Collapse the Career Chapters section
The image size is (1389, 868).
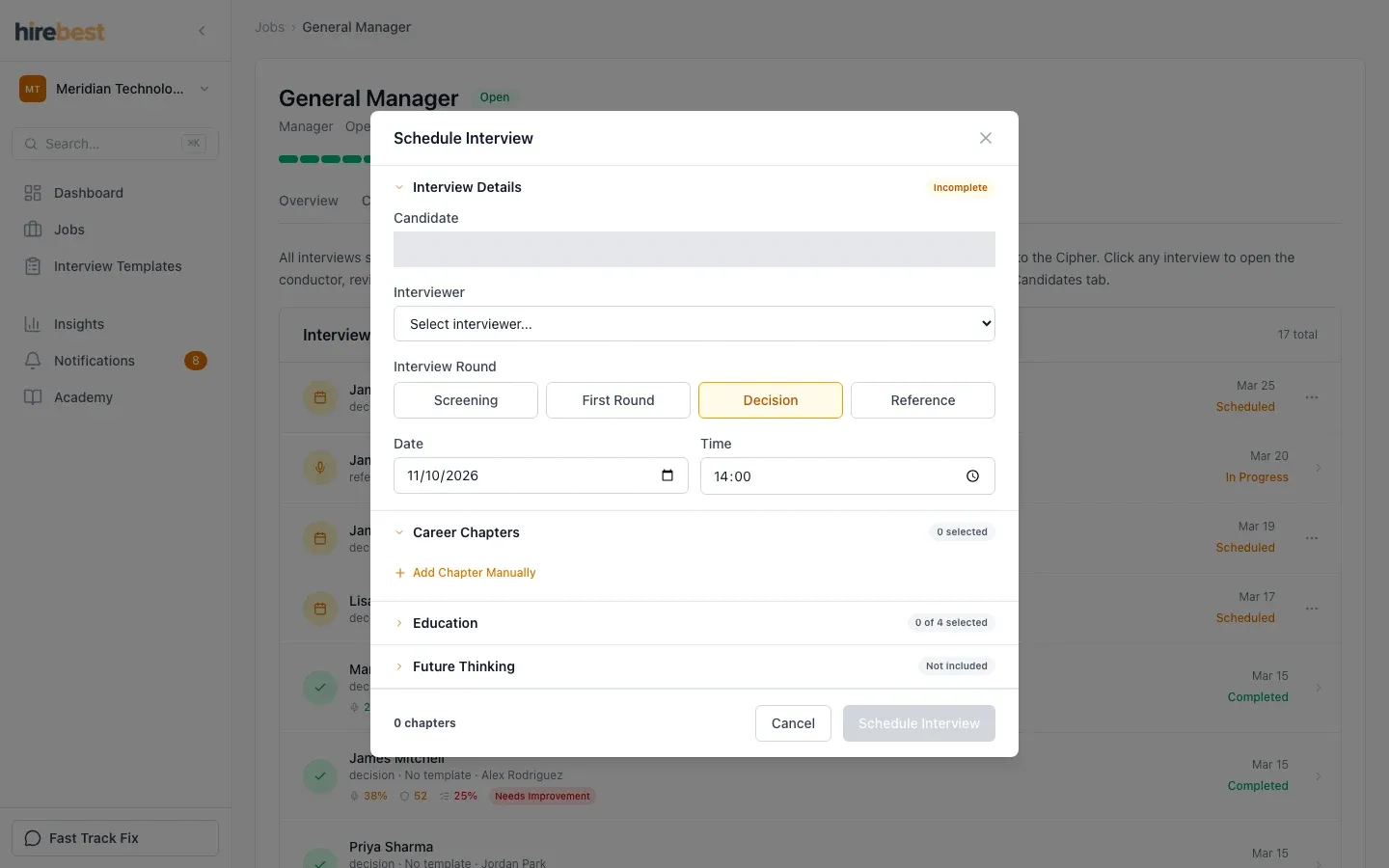(694, 532)
